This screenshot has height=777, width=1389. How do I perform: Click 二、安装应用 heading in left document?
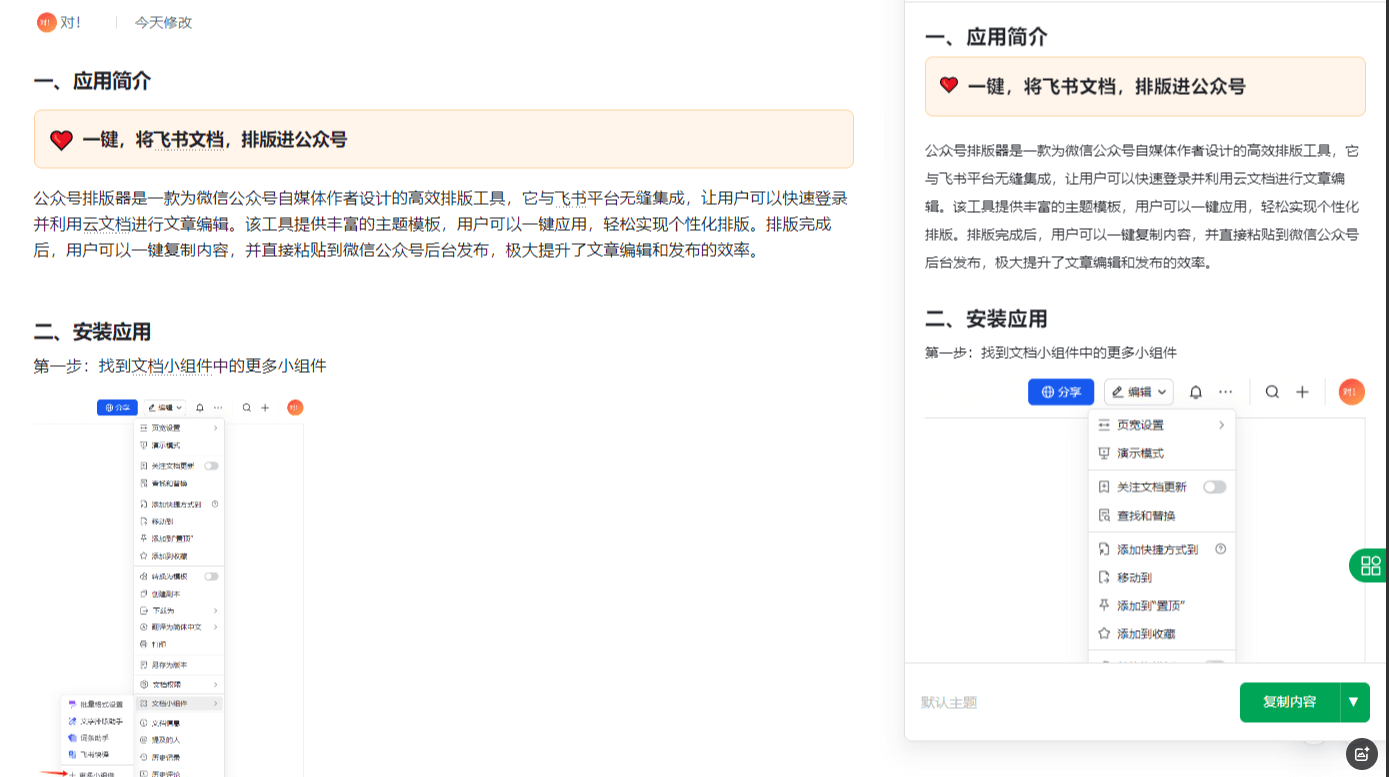92,332
